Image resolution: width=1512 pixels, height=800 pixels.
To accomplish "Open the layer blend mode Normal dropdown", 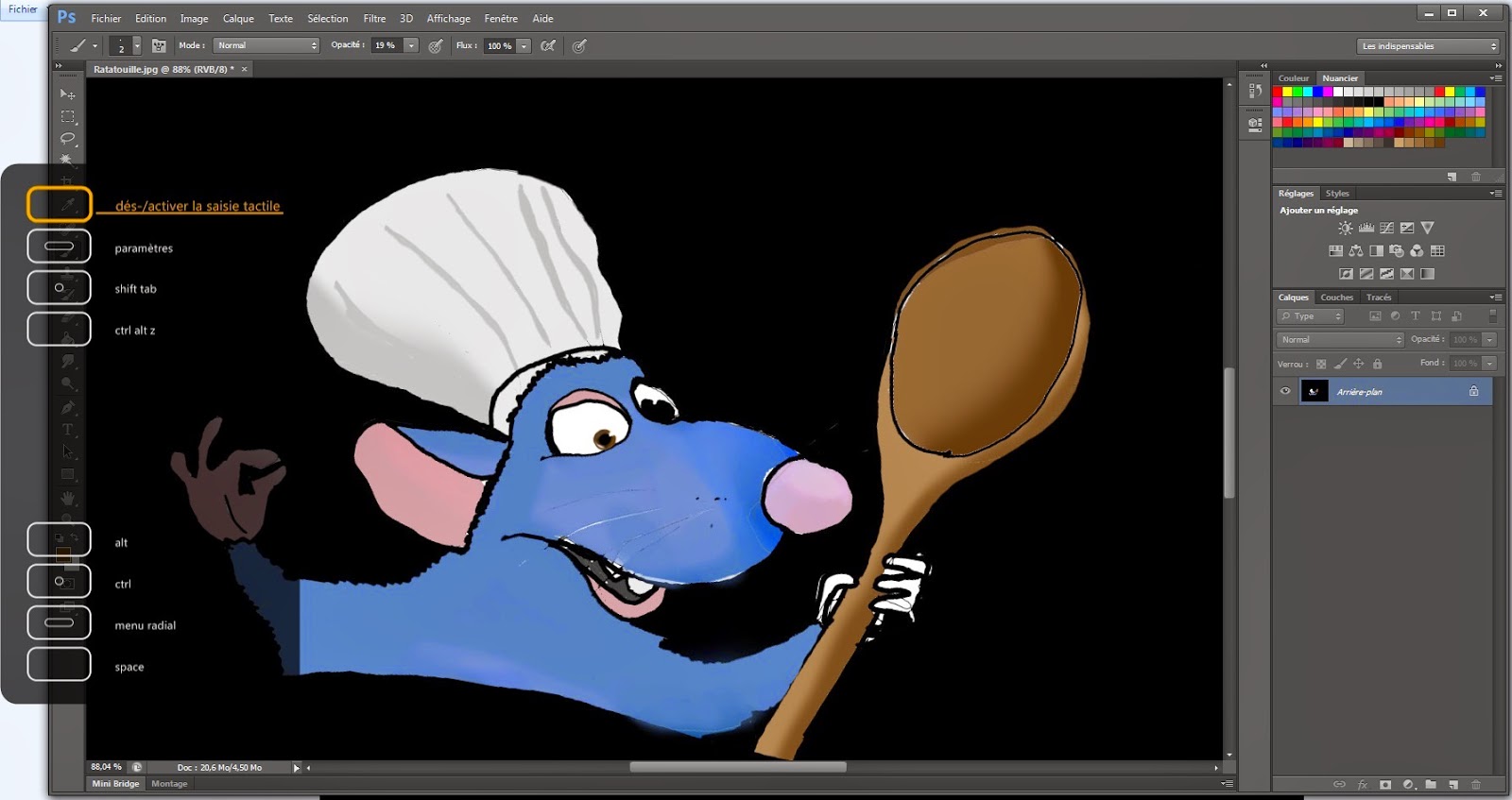I will [1341, 340].
